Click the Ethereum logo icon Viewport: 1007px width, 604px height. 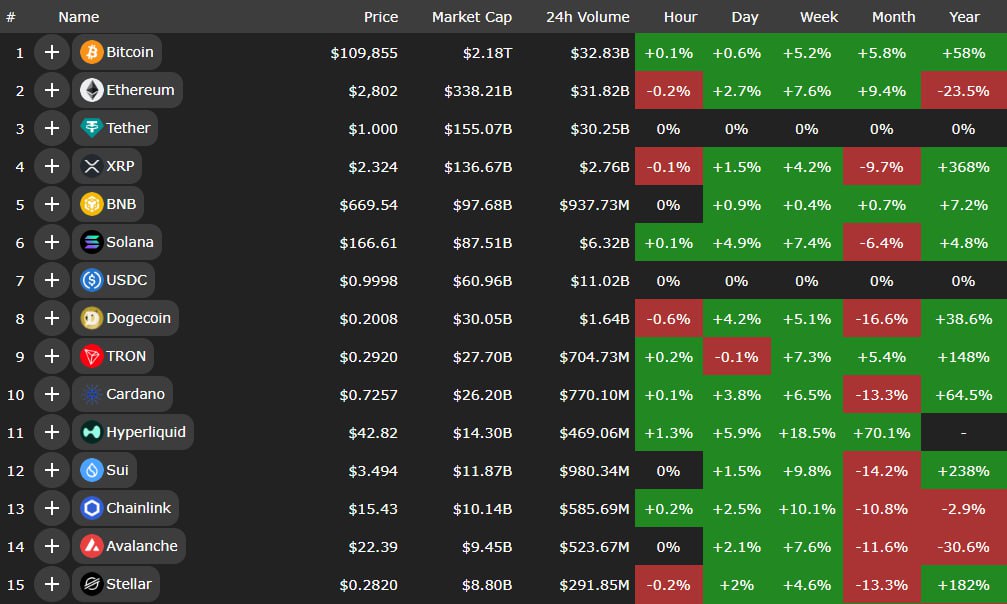[92, 90]
